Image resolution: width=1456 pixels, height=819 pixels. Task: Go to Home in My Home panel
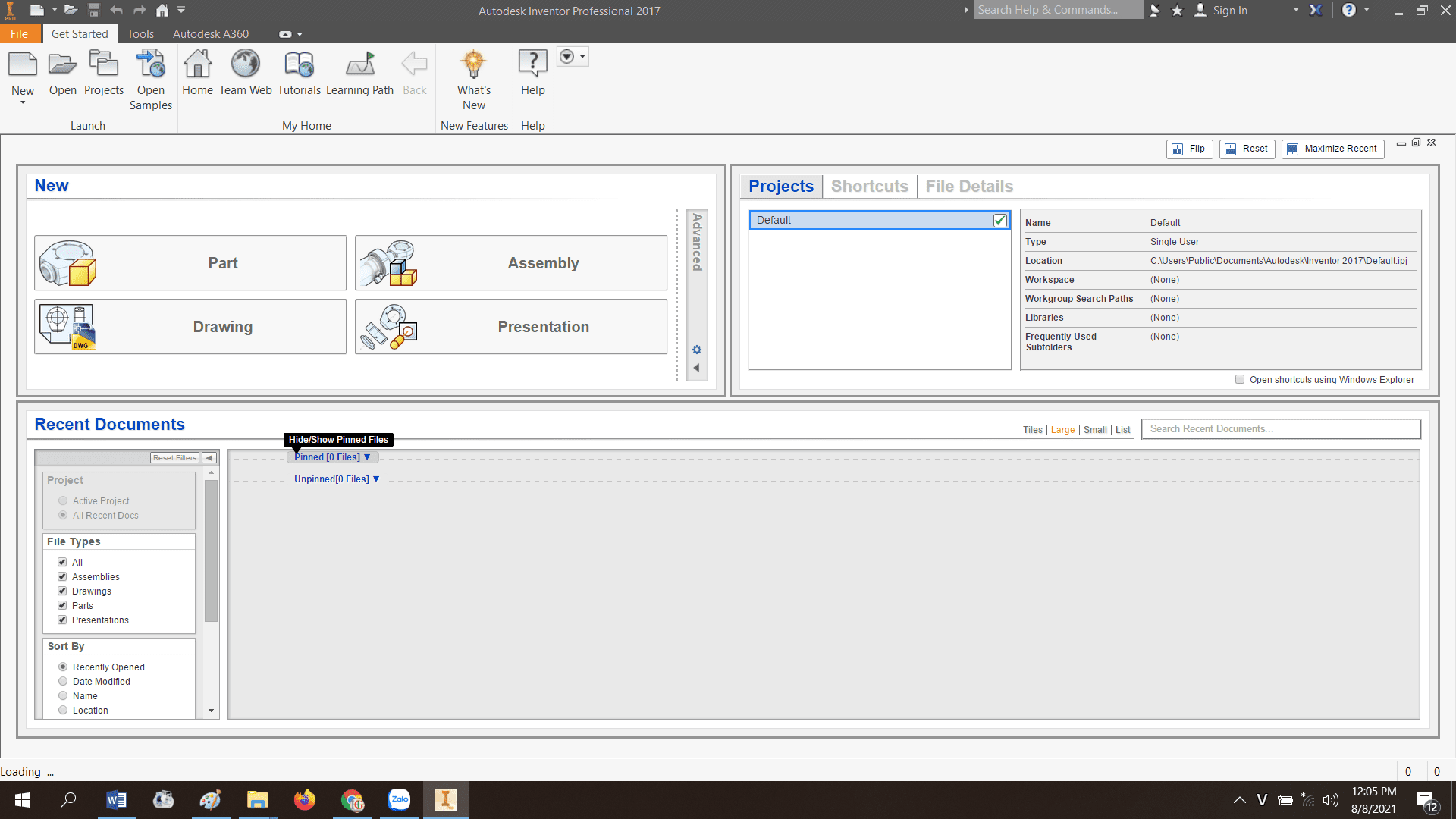click(197, 65)
